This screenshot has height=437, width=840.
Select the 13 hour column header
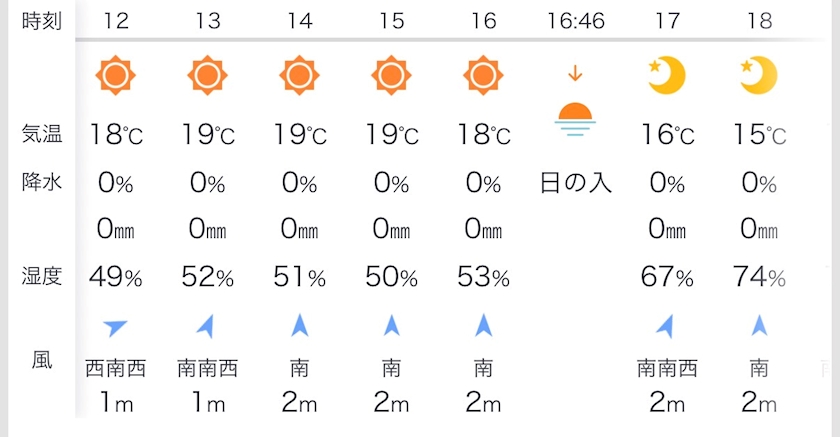pyautogui.click(x=207, y=20)
